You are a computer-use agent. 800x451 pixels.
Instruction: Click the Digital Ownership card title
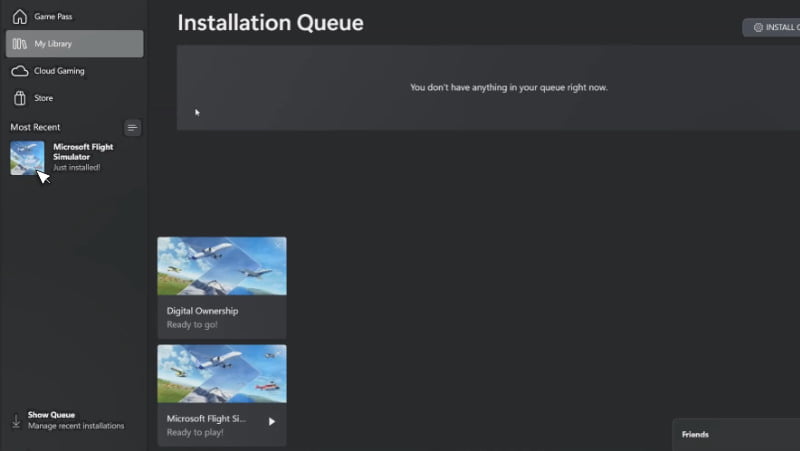pyautogui.click(x=202, y=311)
